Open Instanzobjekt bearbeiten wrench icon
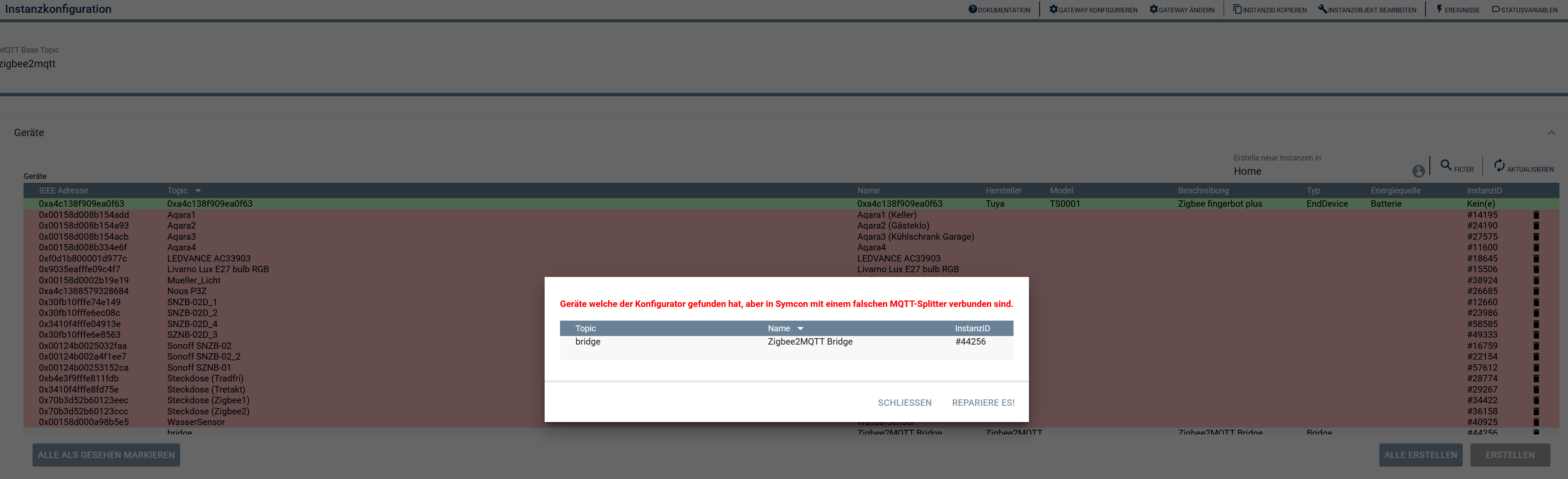Viewport: 1568px width, 479px height. [x=1323, y=9]
